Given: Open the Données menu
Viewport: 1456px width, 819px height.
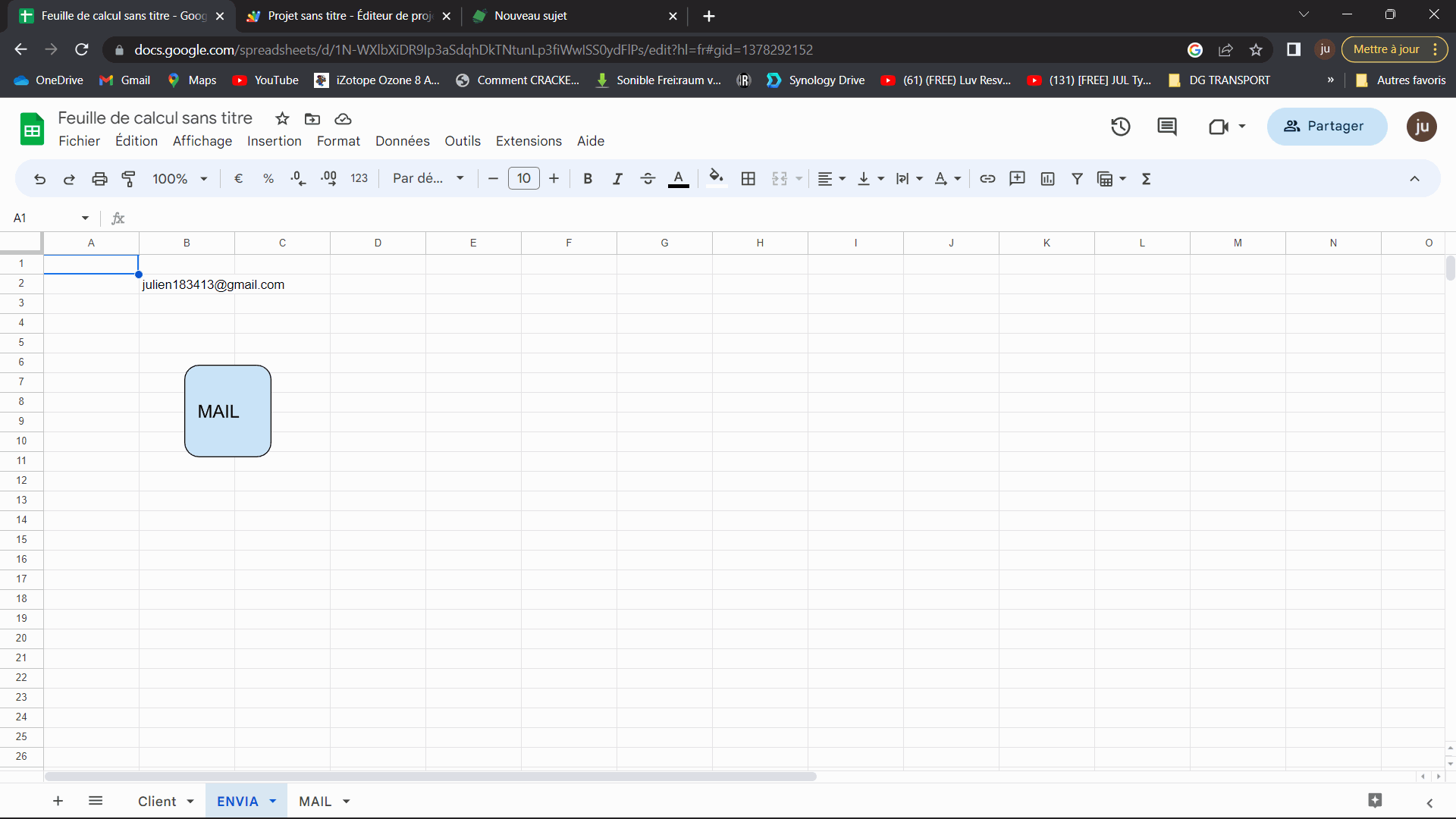Looking at the screenshot, I should (x=402, y=141).
